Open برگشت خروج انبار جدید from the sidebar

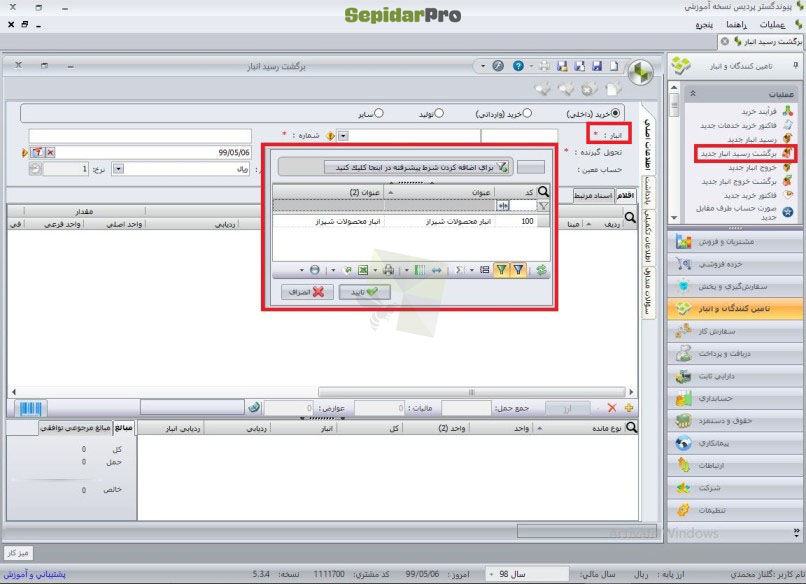click(x=746, y=181)
